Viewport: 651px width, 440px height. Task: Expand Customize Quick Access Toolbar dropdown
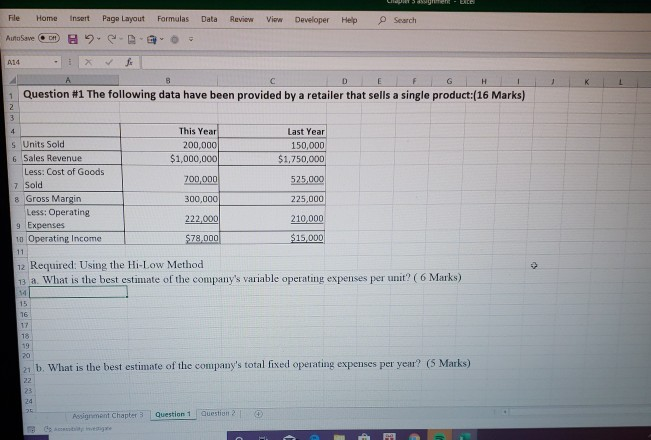tap(191, 39)
